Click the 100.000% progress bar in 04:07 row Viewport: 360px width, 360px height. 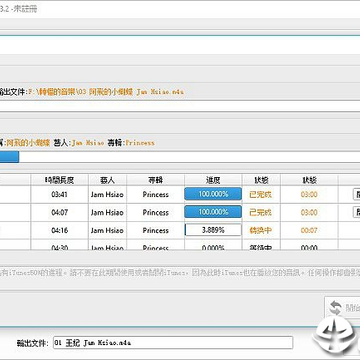click(x=213, y=212)
